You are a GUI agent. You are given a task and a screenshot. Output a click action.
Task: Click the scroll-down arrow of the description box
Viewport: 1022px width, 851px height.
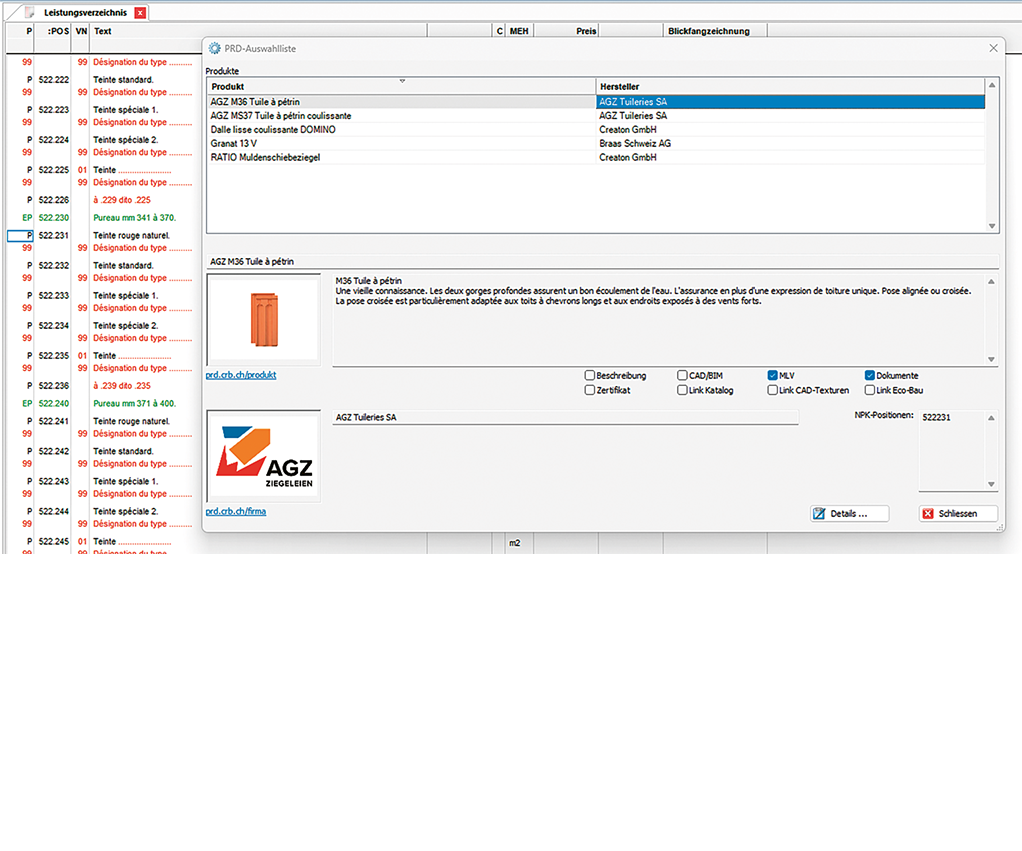(x=991, y=359)
